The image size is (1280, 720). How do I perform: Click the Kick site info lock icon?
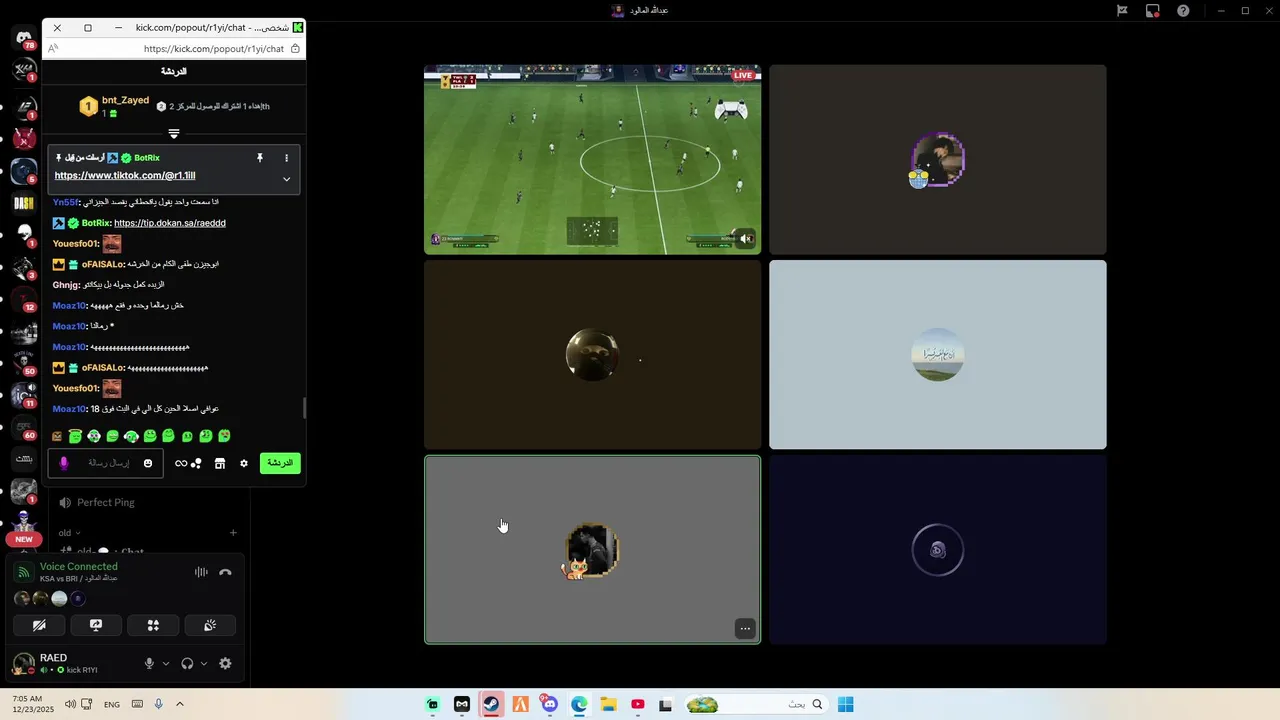tap(295, 48)
